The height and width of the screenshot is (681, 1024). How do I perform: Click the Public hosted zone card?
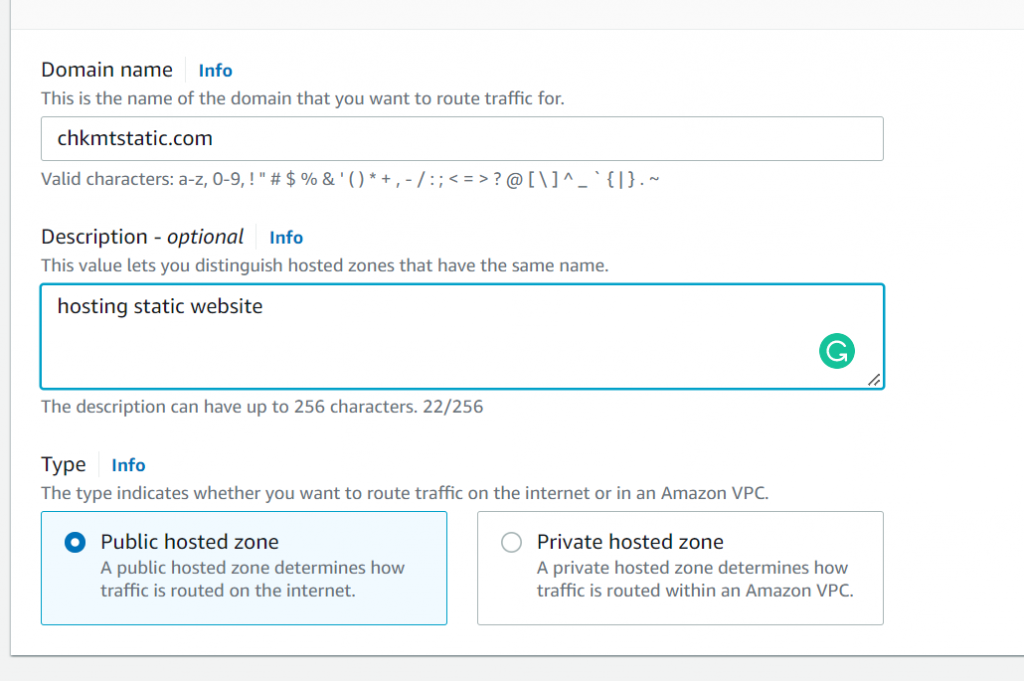click(243, 567)
